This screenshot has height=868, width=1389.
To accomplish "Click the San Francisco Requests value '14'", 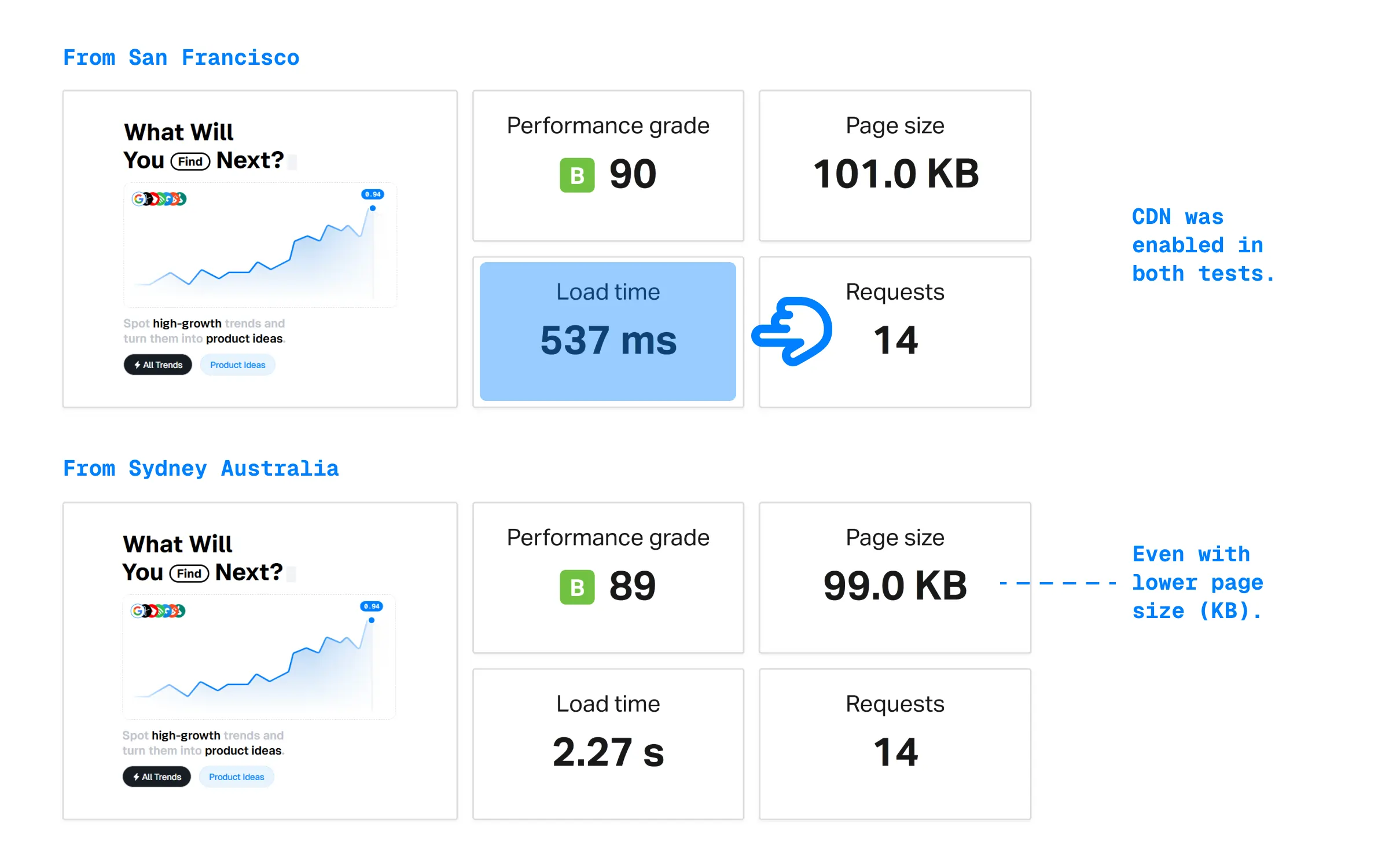I will [895, 340].
